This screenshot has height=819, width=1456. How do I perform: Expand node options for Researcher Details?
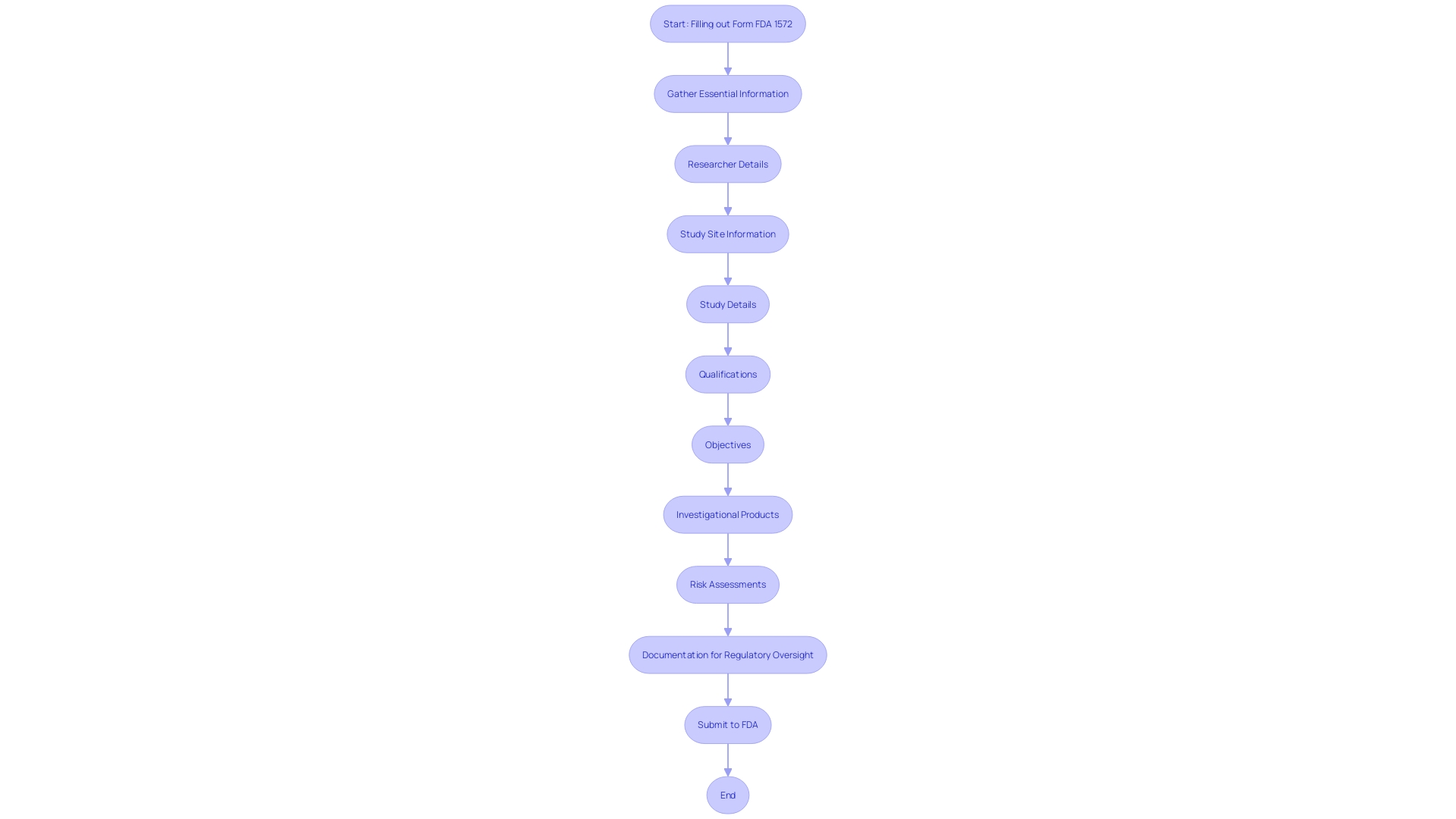[x=728, y=163]
